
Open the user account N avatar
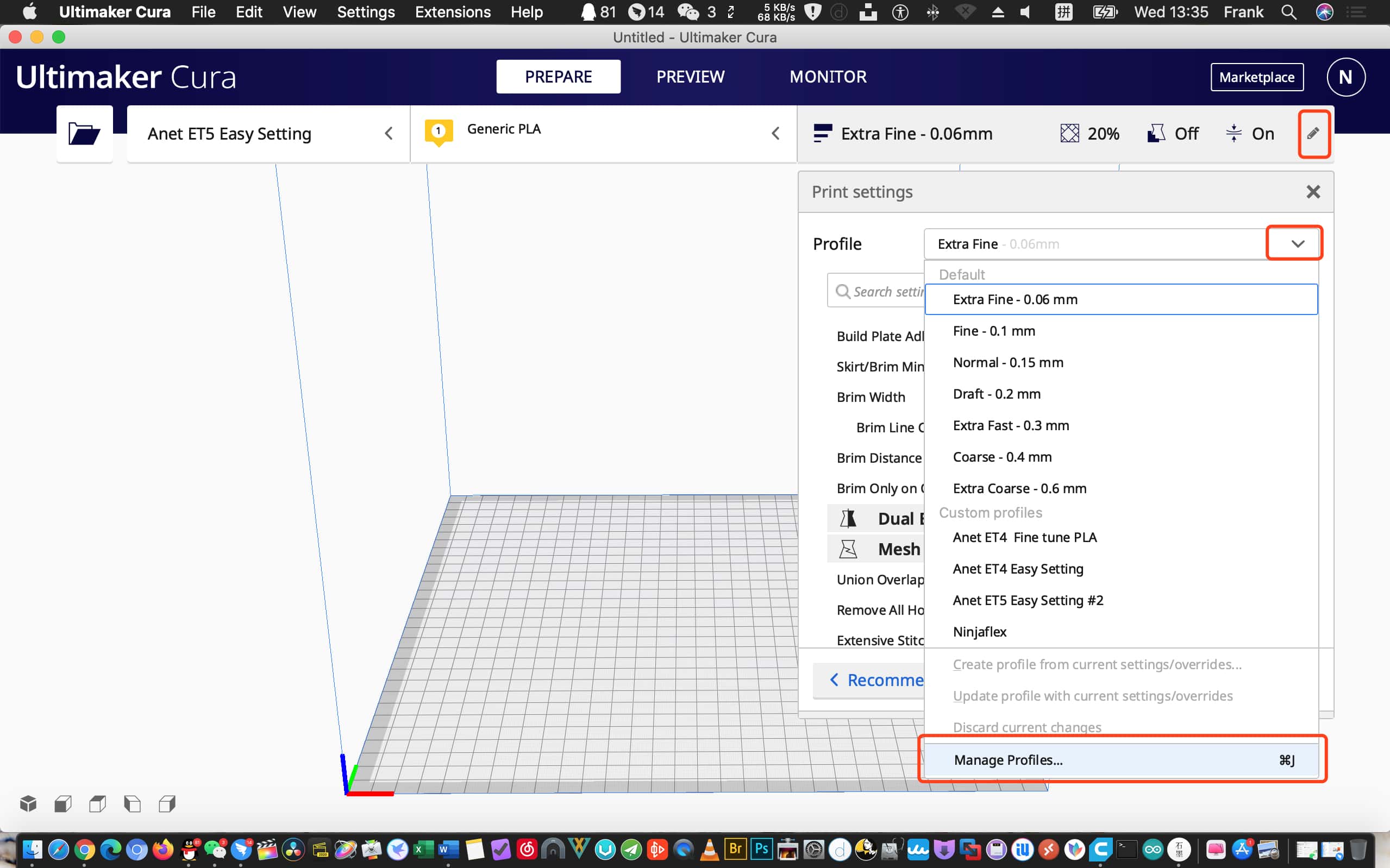click(x=1345, y=77)
